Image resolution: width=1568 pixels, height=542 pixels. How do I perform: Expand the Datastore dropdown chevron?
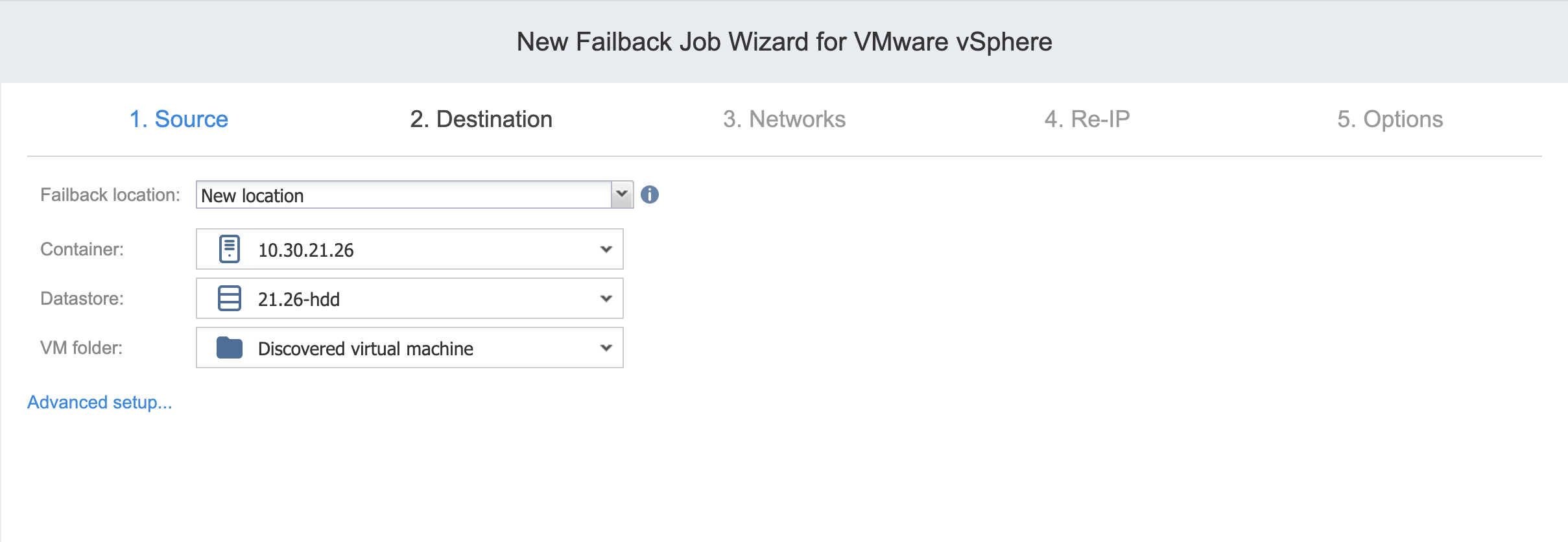[x=606, y=298]
